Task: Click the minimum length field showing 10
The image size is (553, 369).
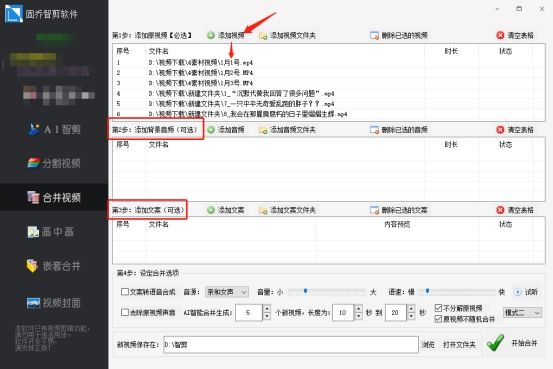Action: pyautogui.click(x=343, y=313)
